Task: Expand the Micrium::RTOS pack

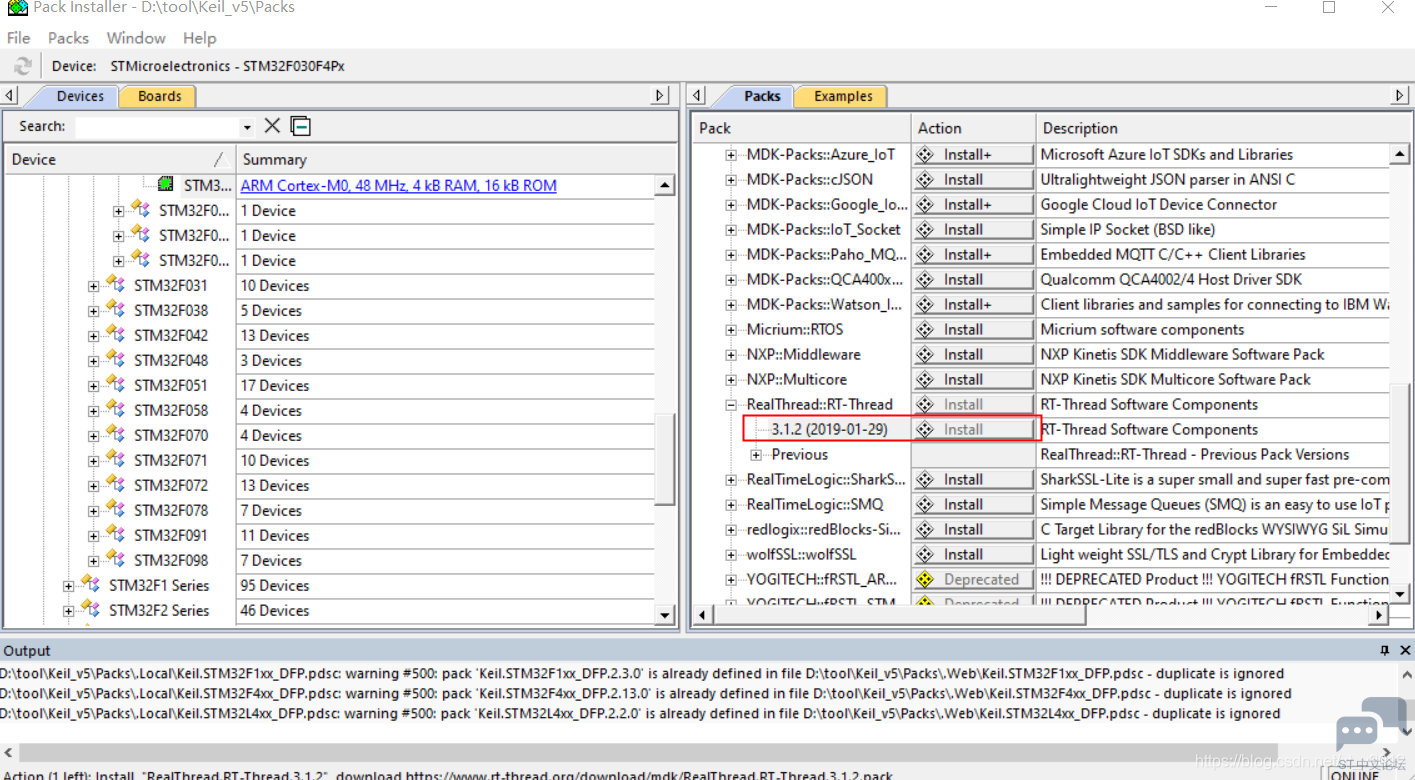Action: click(x=731, y=330)
